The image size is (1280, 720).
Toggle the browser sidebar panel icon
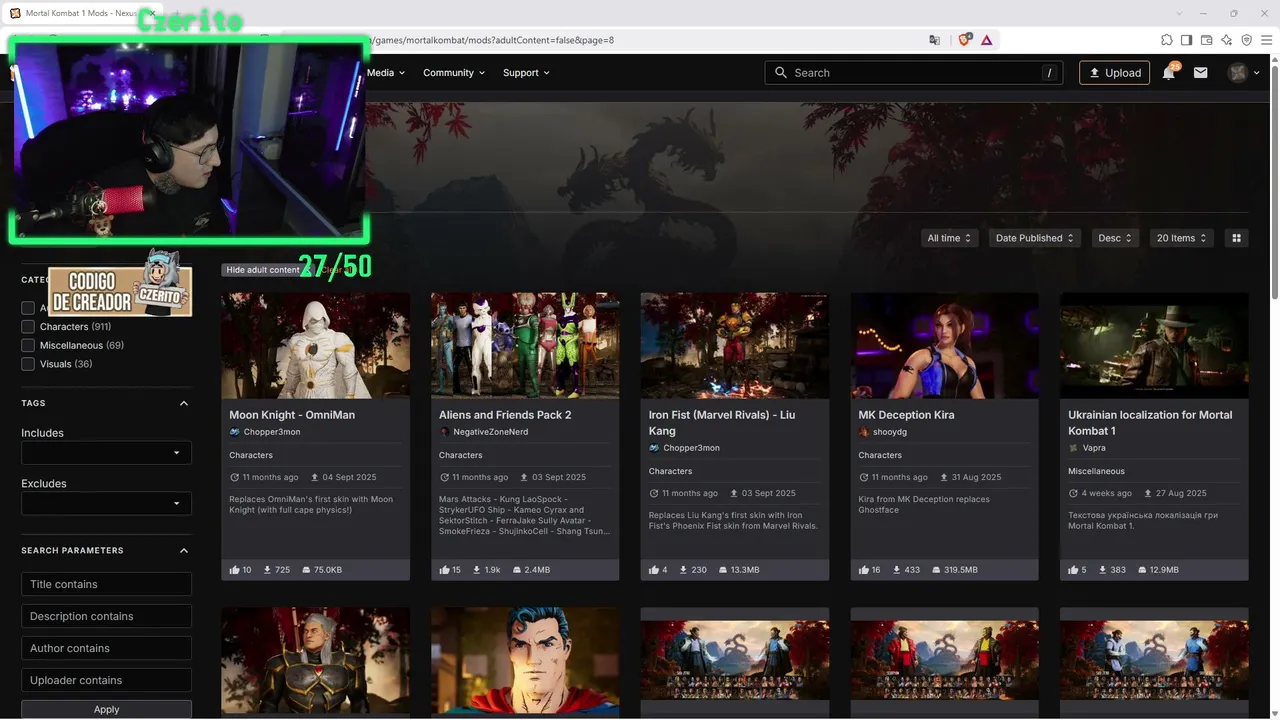[x=1187, y=40]
